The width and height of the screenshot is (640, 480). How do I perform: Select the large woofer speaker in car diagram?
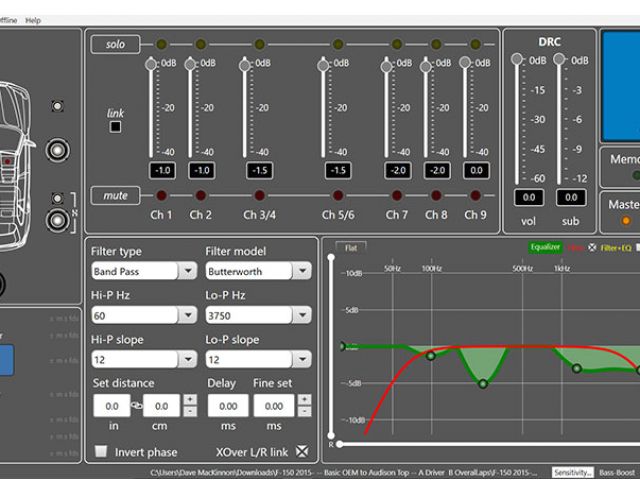point(57,151)
